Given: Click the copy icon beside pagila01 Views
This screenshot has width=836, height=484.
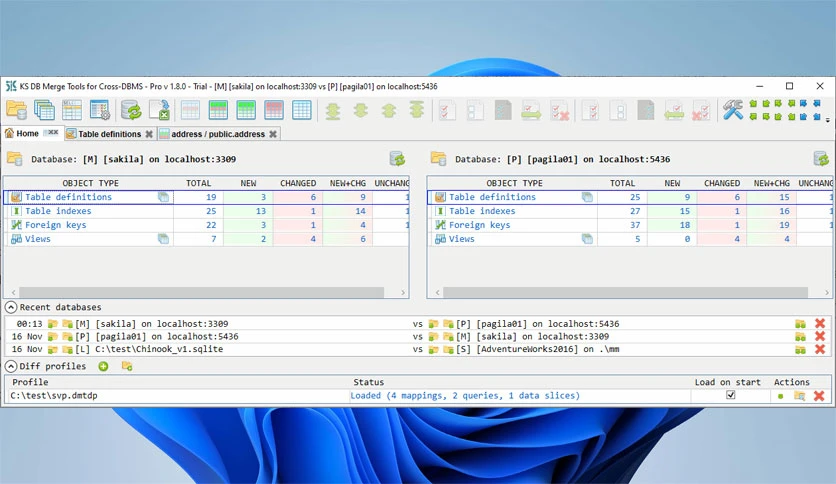Looking at the screenshot, I should pyautogui.click(x=587, y=239).
